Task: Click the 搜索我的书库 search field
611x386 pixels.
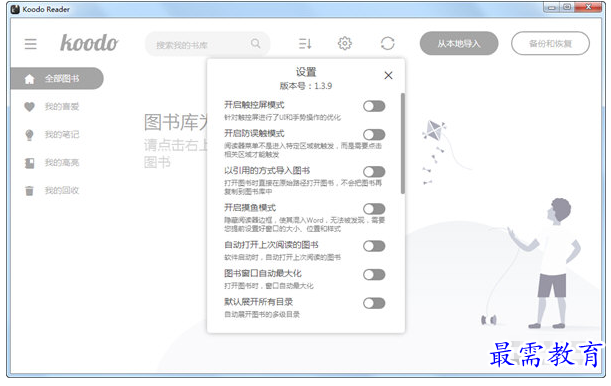Action: click(208, 44)
